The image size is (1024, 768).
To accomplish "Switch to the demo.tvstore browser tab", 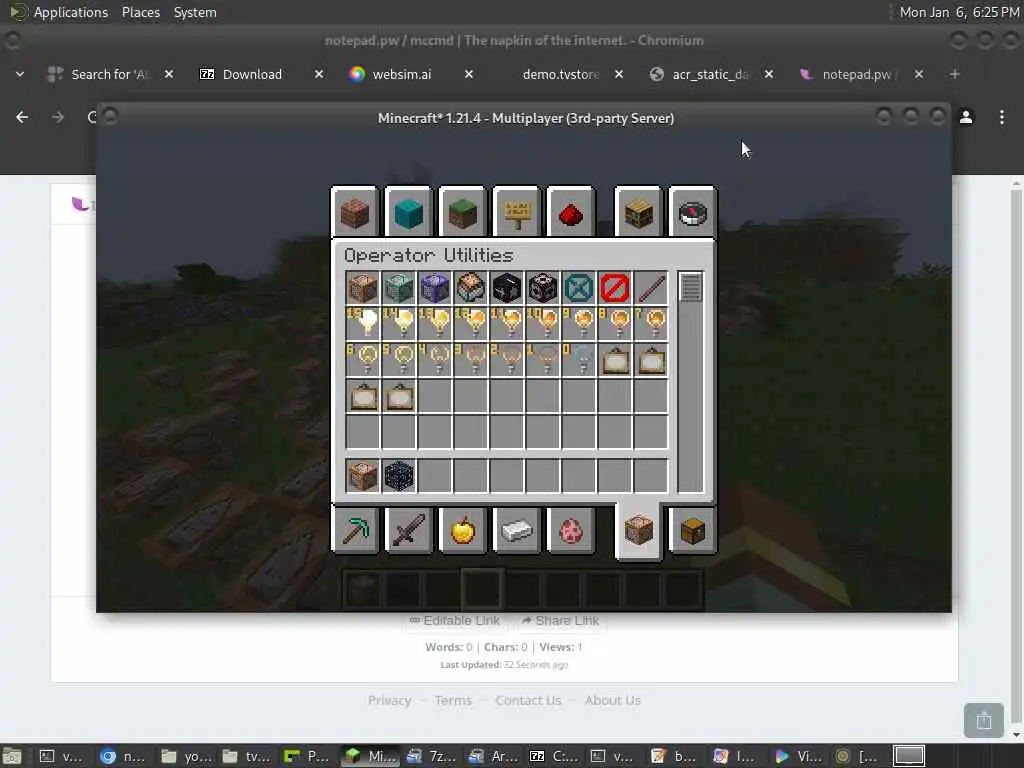I will (560, 74).
